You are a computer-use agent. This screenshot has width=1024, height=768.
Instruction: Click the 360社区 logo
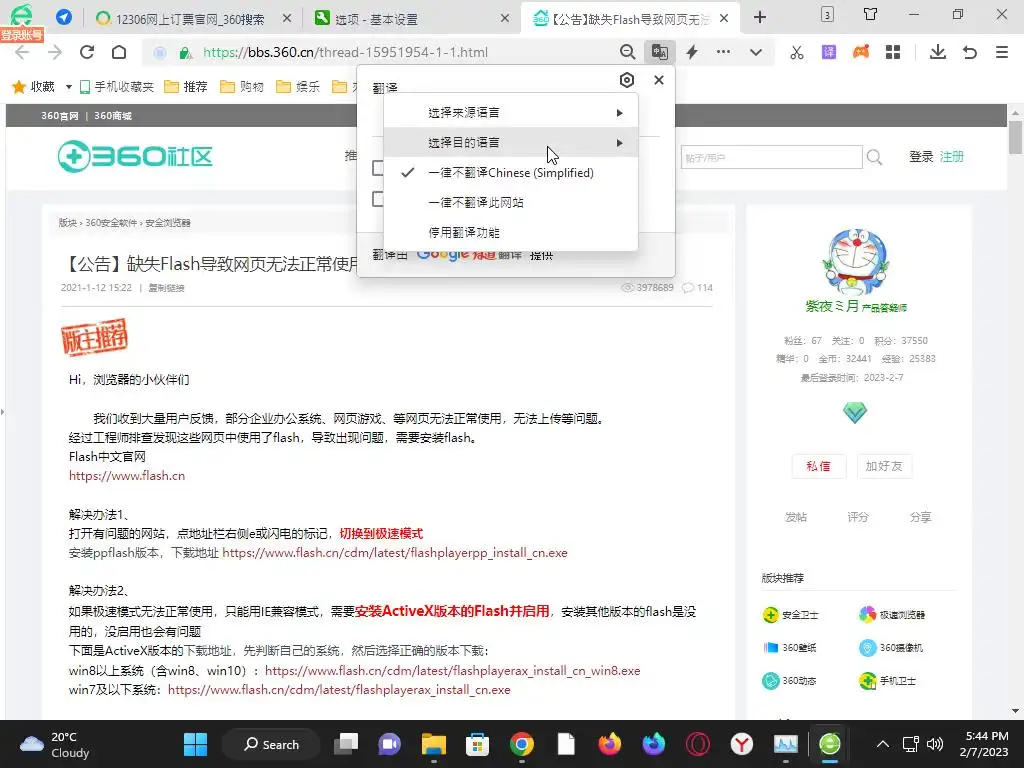point(135,156)
